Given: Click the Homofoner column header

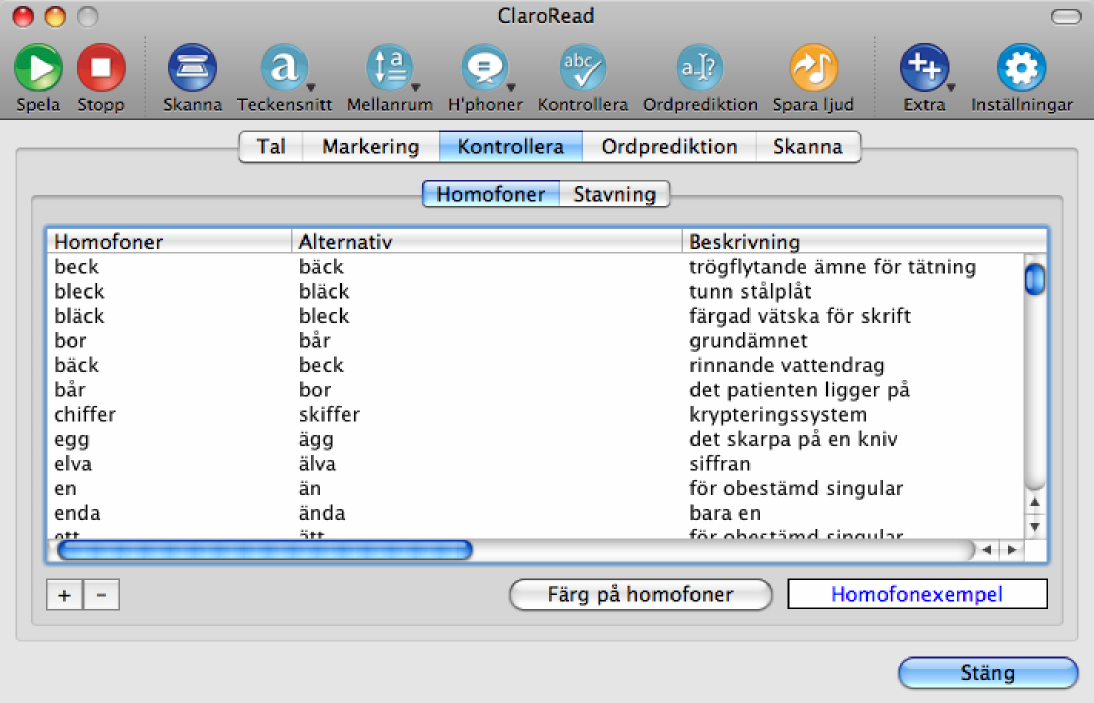Looking at the screenshot, I should coord(169,241).
